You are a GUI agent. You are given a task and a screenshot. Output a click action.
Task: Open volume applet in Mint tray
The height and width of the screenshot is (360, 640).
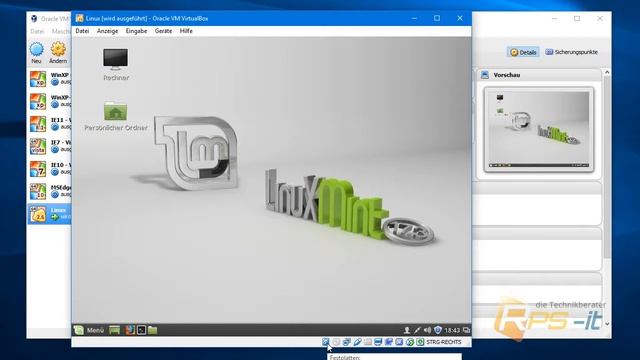pyautogui.click(x=427, y=330)
